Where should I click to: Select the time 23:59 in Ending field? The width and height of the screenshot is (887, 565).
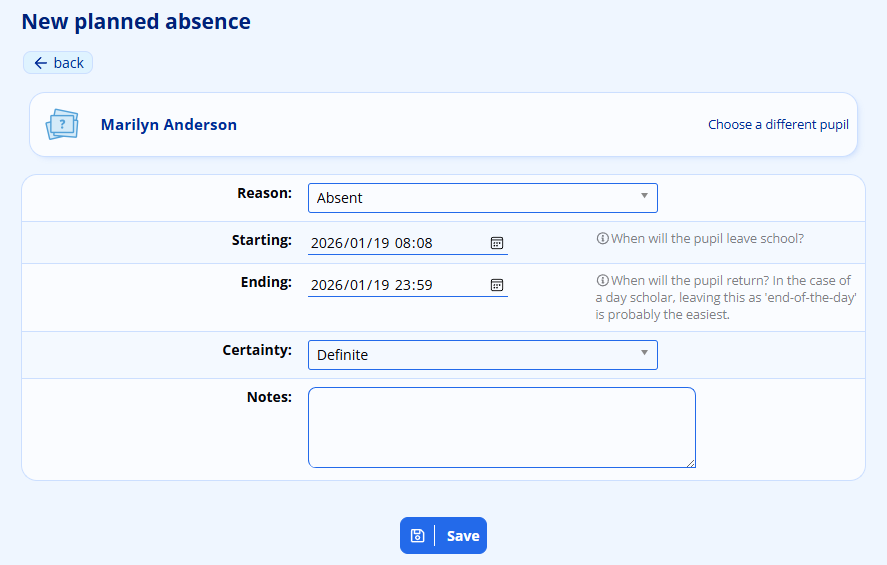point(413,285)
